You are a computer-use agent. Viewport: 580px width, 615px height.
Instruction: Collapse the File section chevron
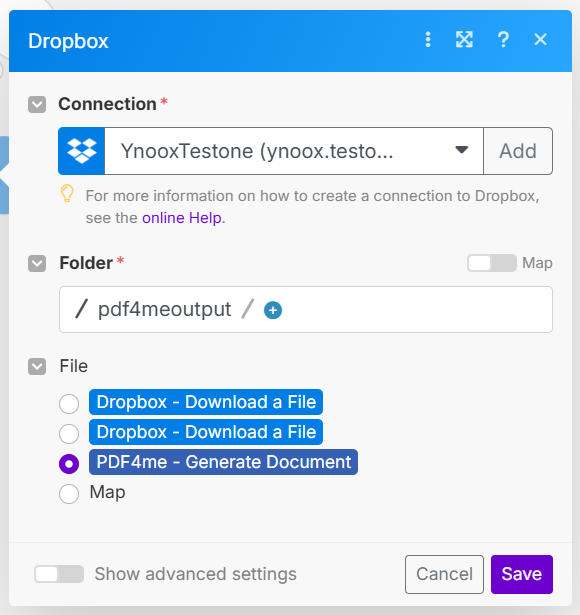coord(37,367)
